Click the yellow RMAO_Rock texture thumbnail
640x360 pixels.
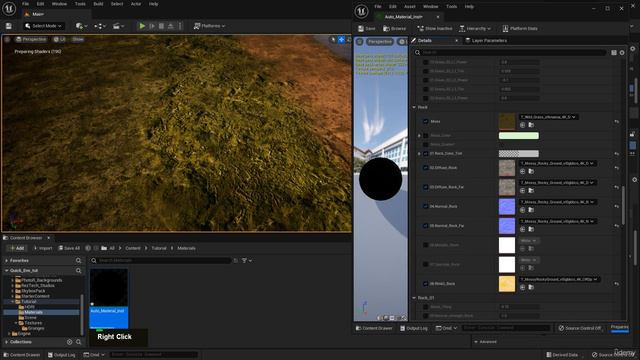507,284
